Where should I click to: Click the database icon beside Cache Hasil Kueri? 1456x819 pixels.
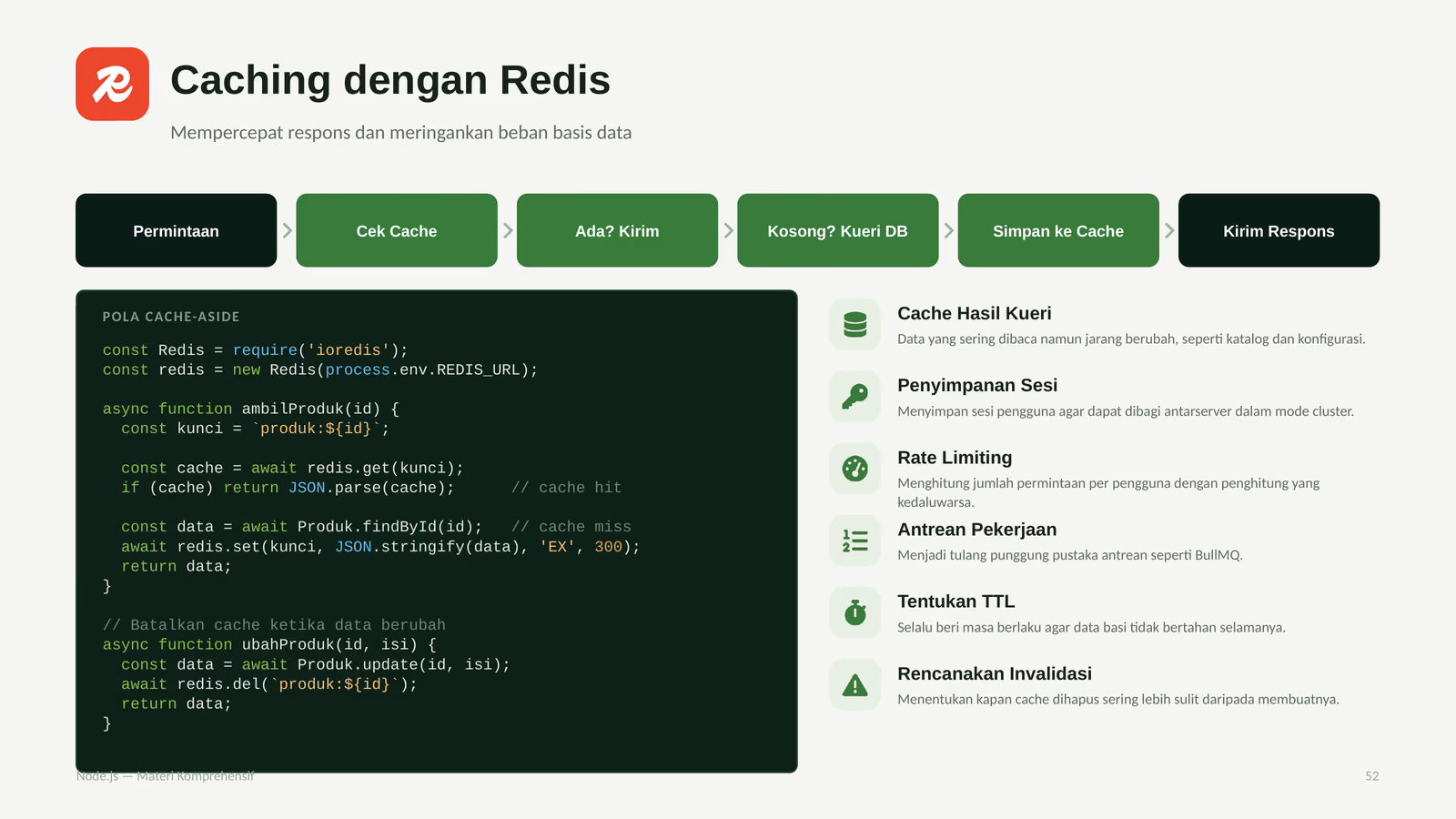pos(854,325)
